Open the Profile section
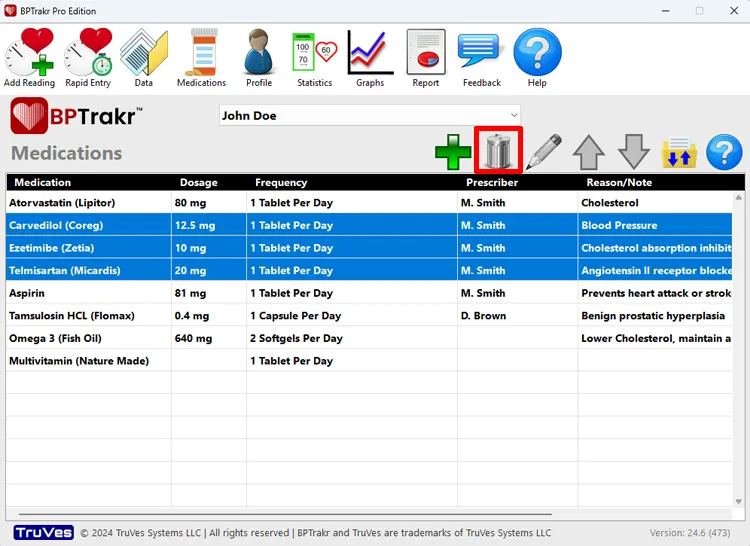Viewport: 750px width, 546px height. [x=259, y=58]
